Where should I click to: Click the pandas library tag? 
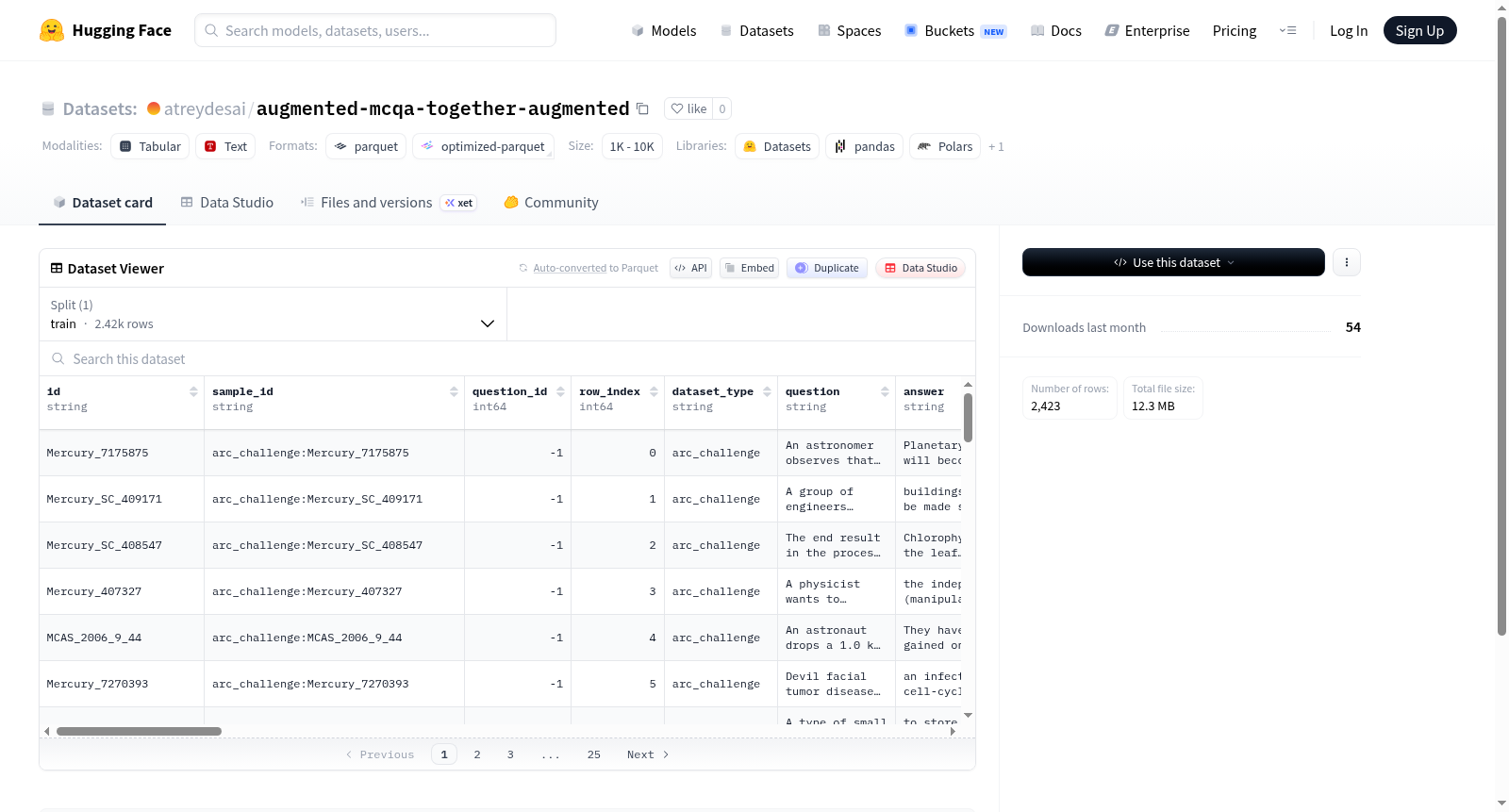865,146
